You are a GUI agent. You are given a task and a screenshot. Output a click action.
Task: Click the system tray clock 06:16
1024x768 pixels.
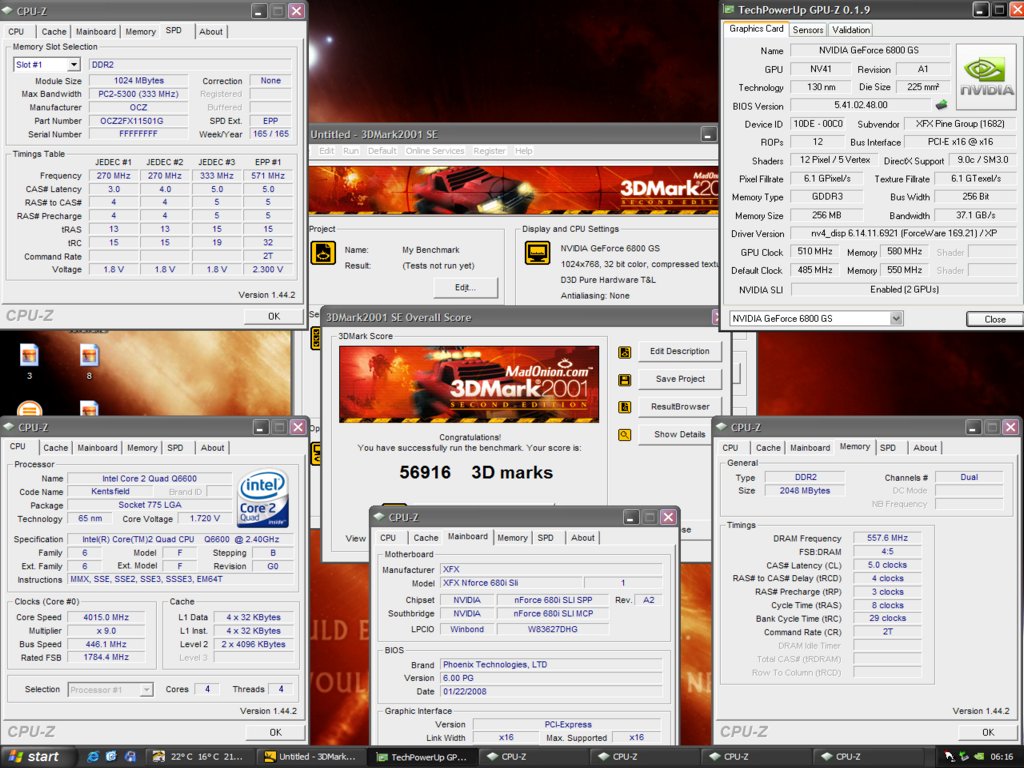point(1001,757)
